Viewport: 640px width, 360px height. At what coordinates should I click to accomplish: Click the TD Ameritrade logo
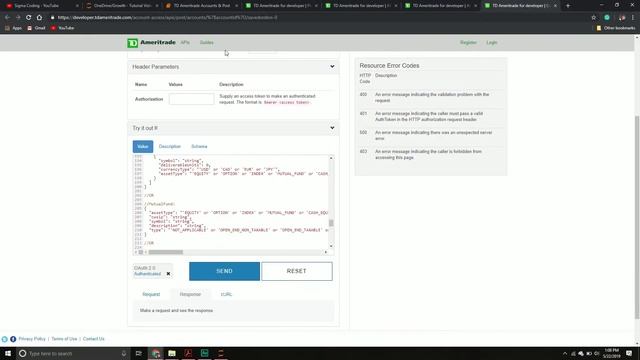(151, 42)
